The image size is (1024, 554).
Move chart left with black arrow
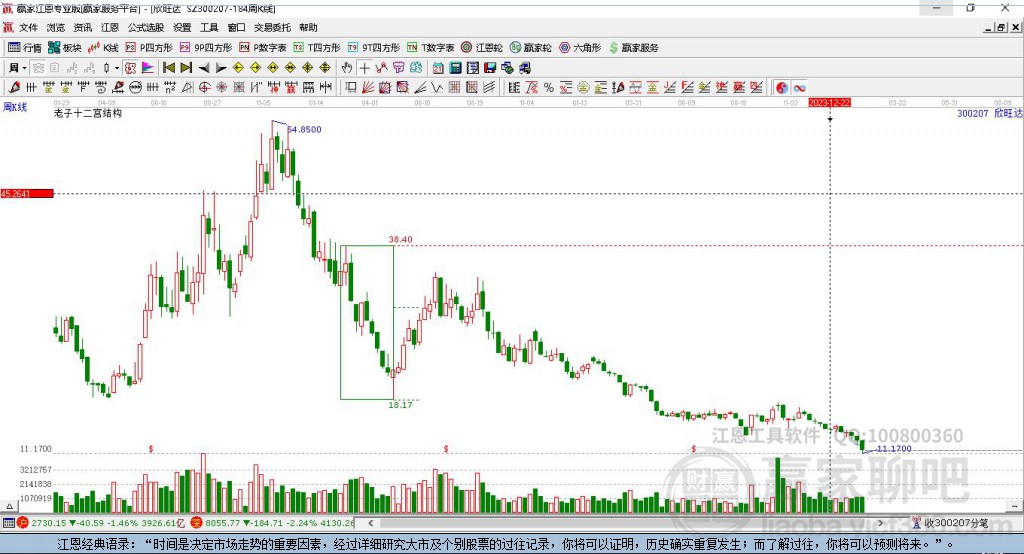(x=204, y=68)
